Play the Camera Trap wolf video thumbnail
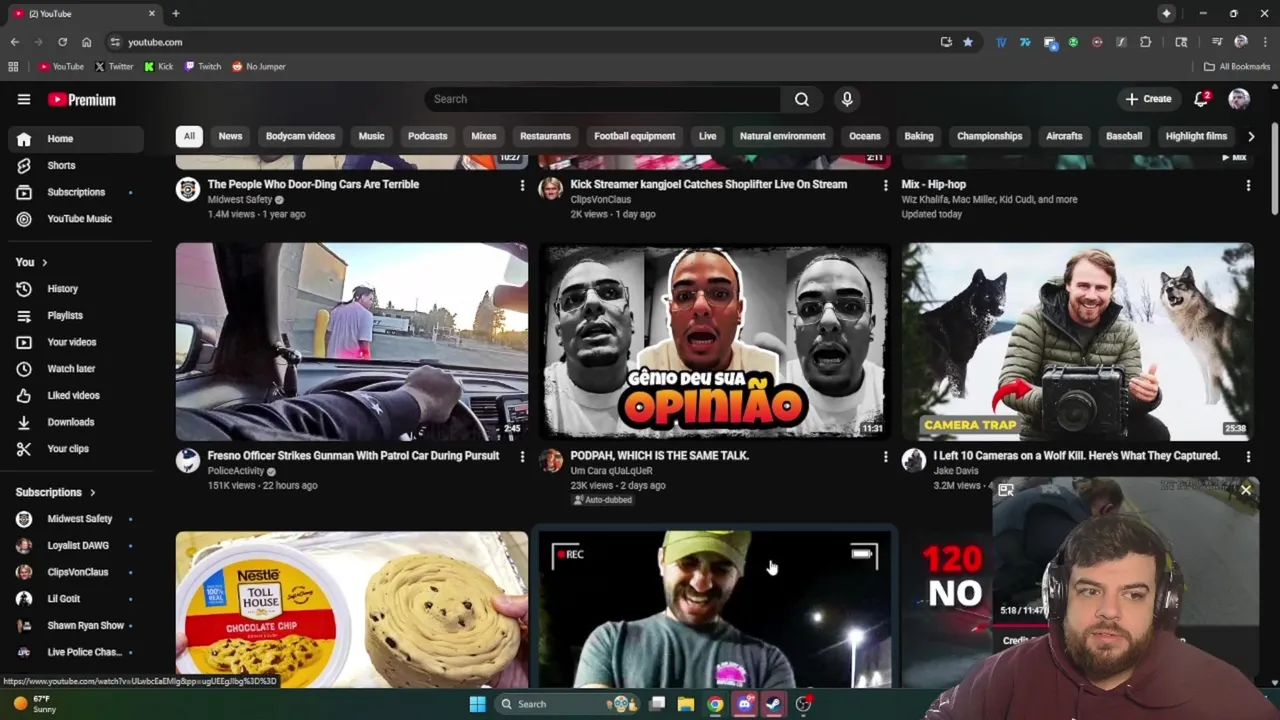The width and height of the screenshot is (1280, 720). tap(1078, 341)
